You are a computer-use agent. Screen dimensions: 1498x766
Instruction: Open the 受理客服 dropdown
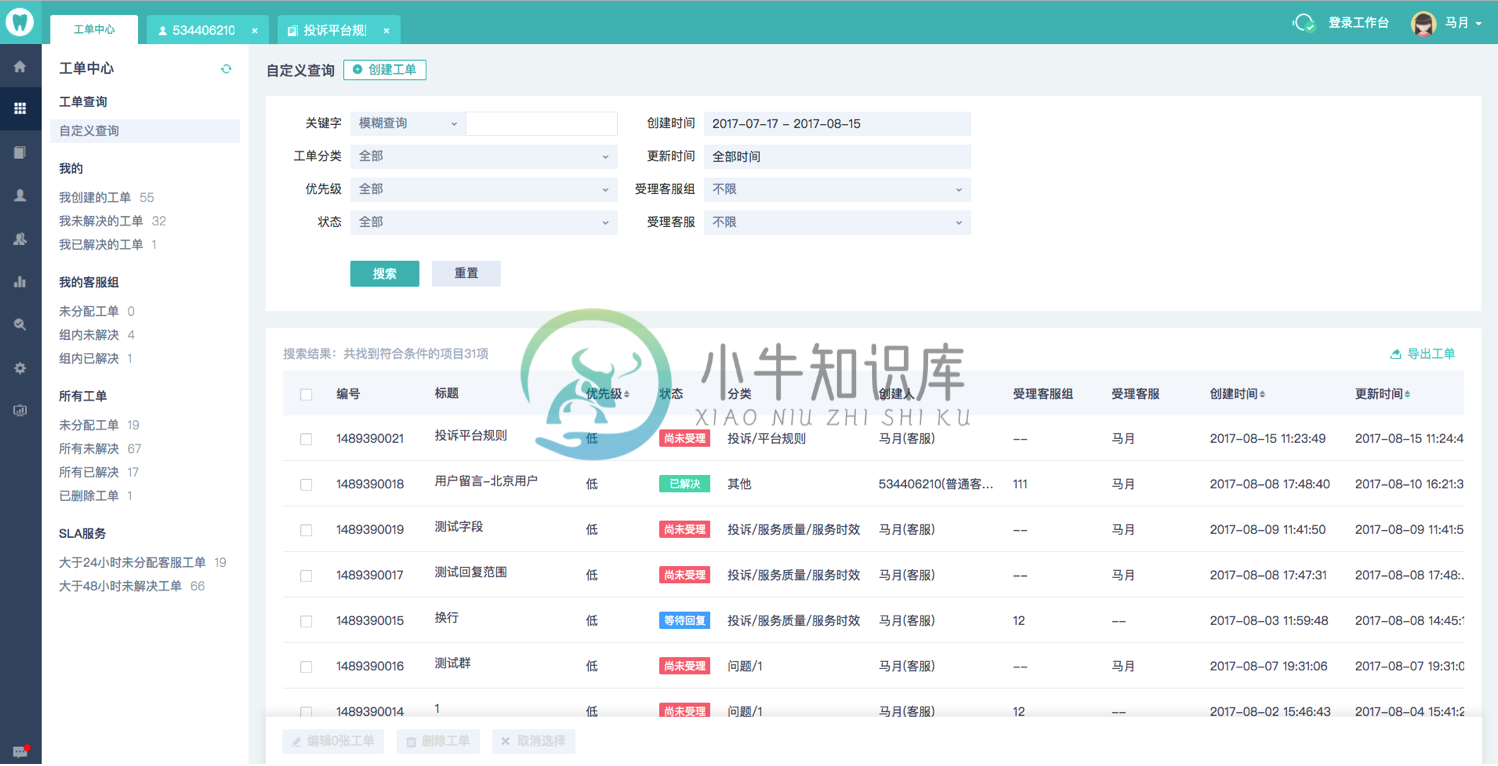pyautogui.click(x=837, y=222)
